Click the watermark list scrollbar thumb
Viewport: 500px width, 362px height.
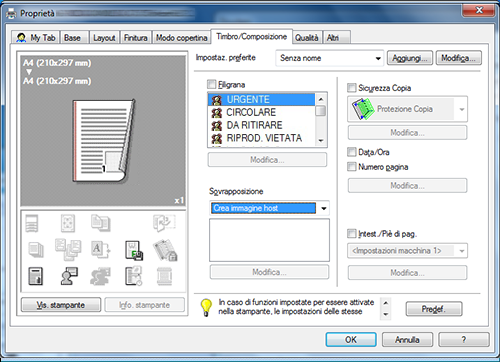[x=321, y=111]
